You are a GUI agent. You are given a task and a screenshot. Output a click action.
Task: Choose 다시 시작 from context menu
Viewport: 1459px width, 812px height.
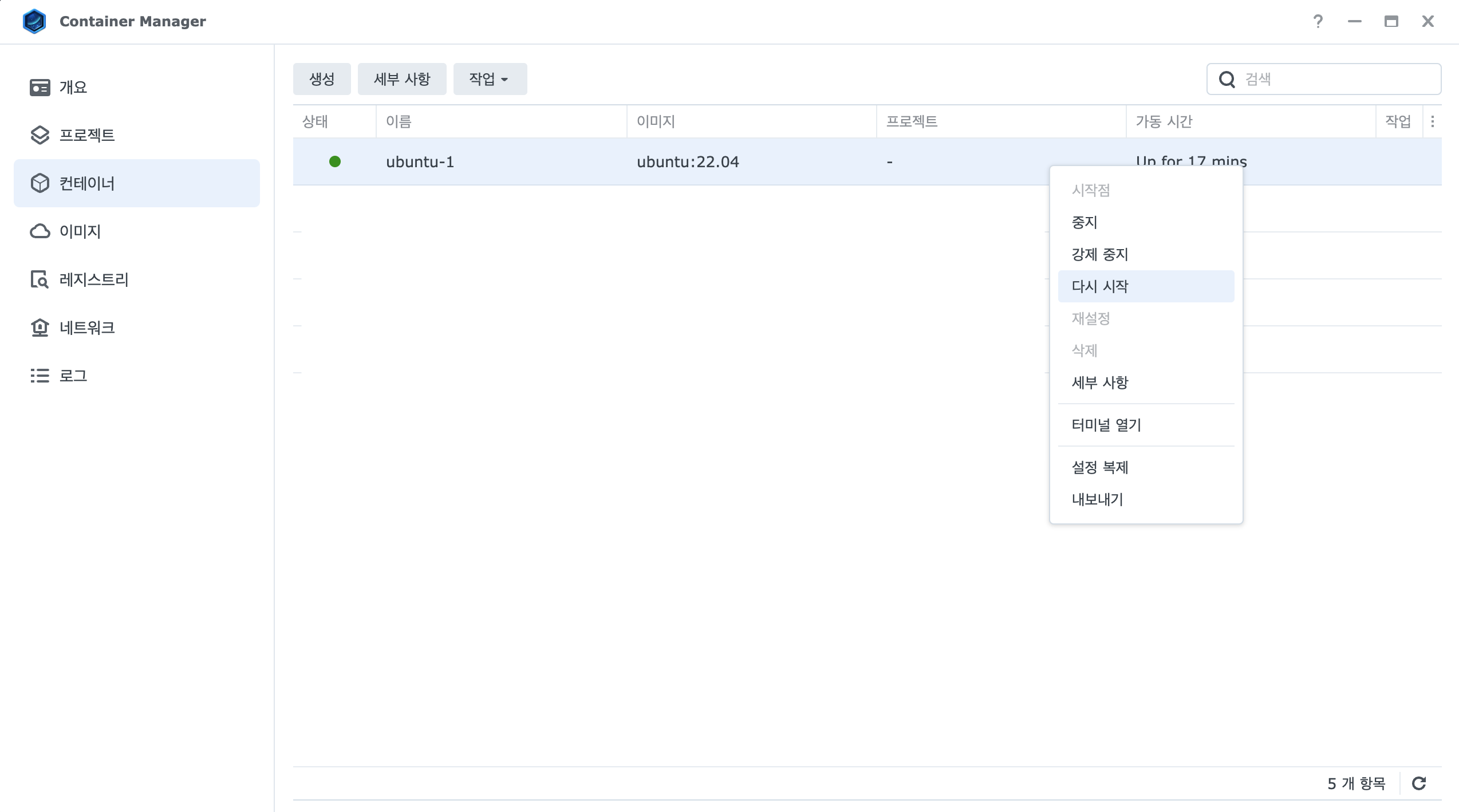[1099, 286]
